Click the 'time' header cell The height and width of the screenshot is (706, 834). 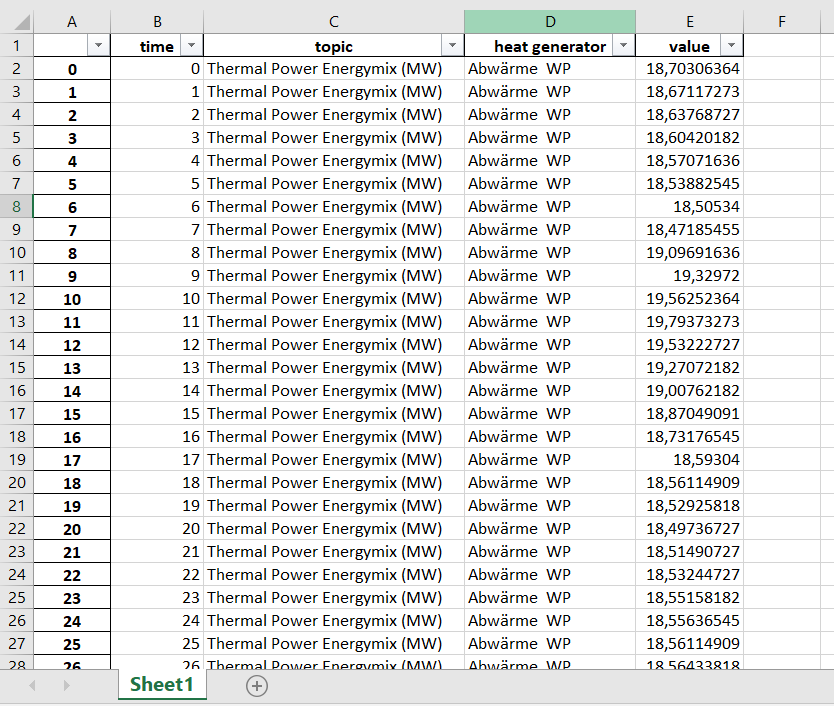tap(157, 46)
